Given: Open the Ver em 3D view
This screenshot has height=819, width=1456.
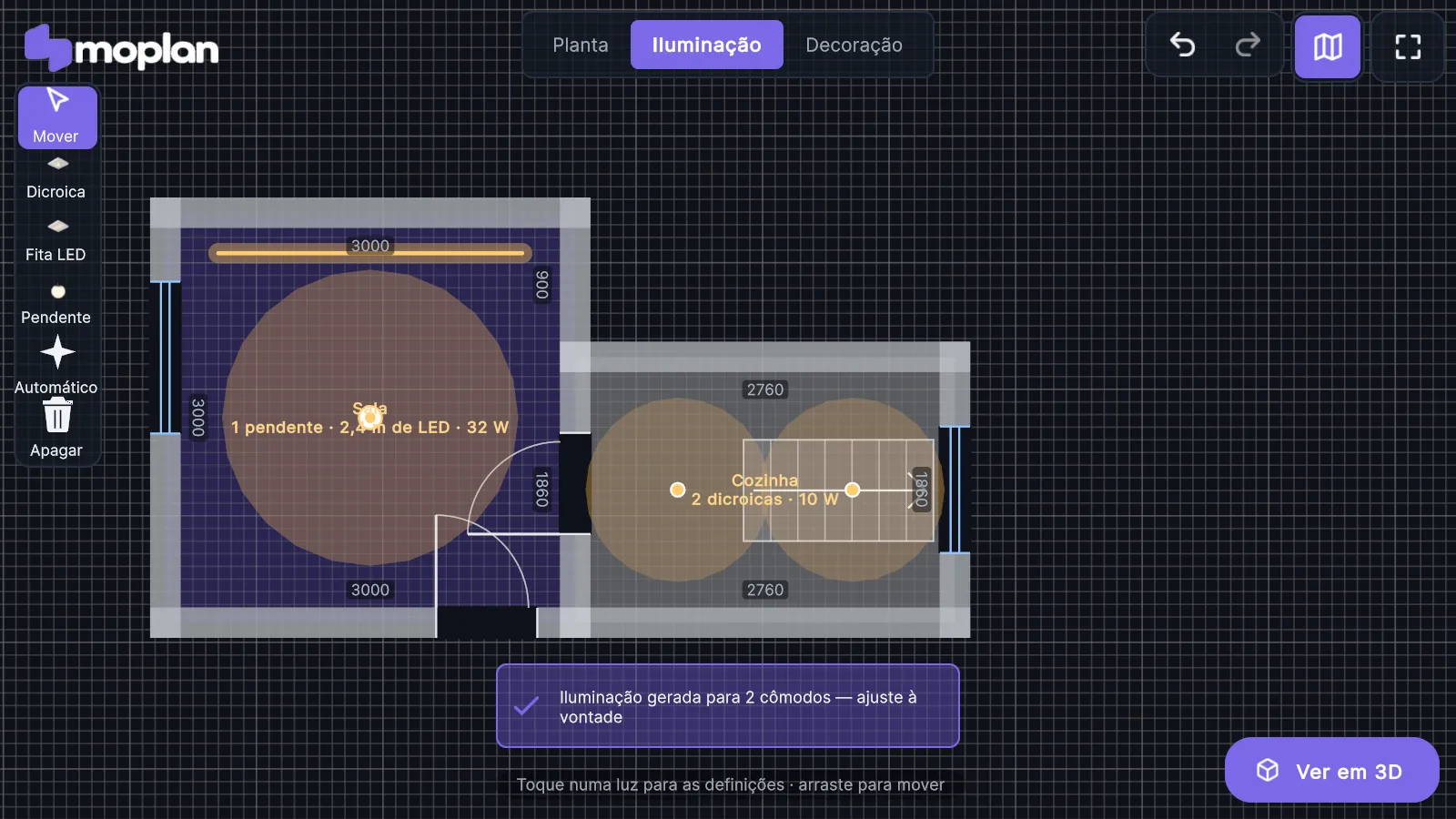Looking at the screenshot, I should coord(1332,771).
